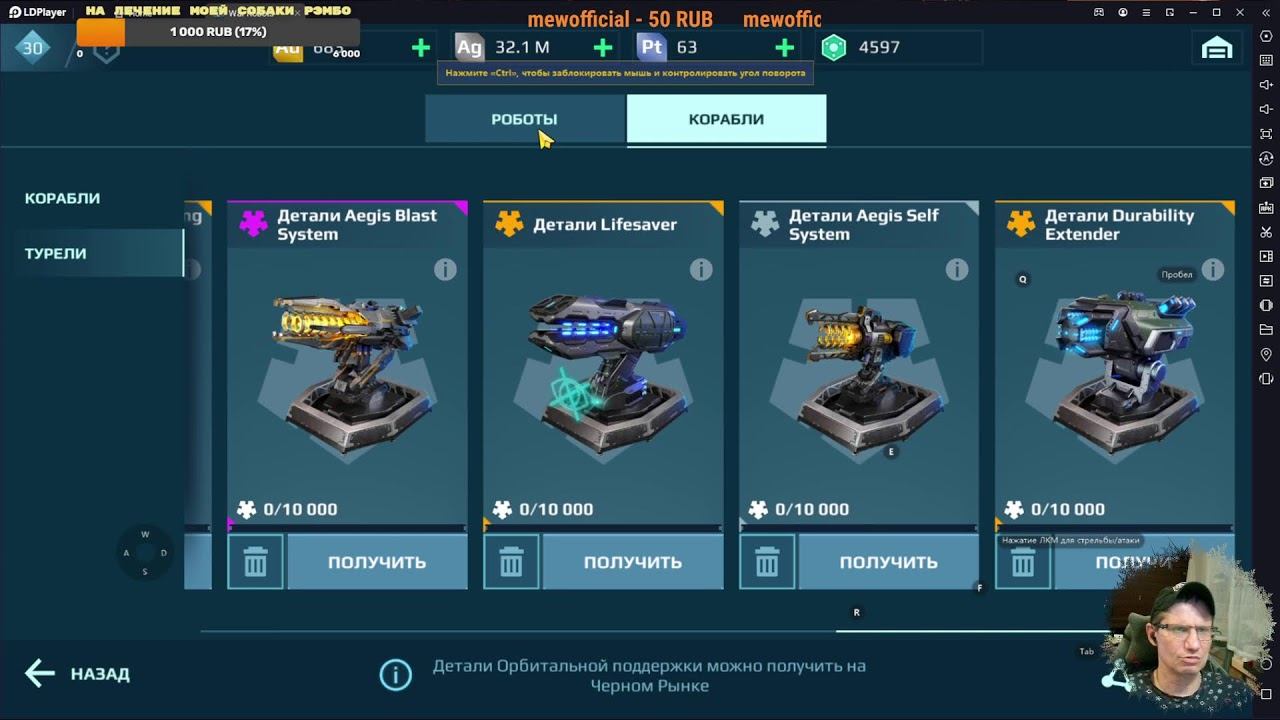Viewport: 1280px width, 720px height.
Task: Switch to the РОБОТЫ tab
Action: click(525, 119)
